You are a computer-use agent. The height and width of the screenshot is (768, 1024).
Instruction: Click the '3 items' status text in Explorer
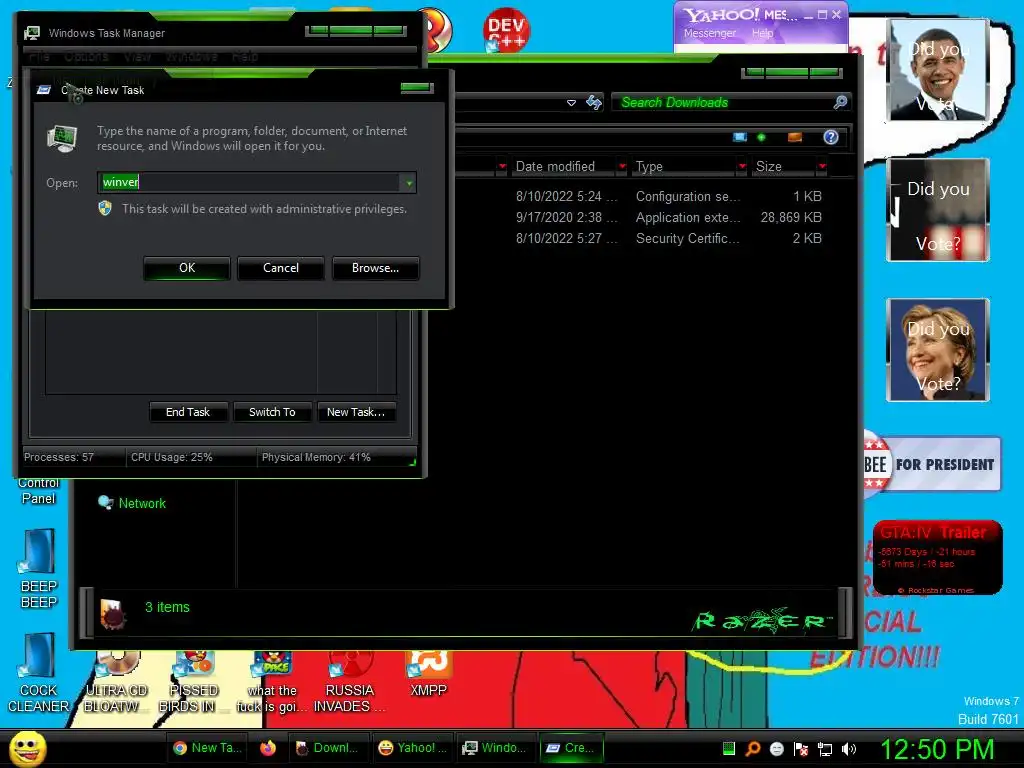[167, 607]
